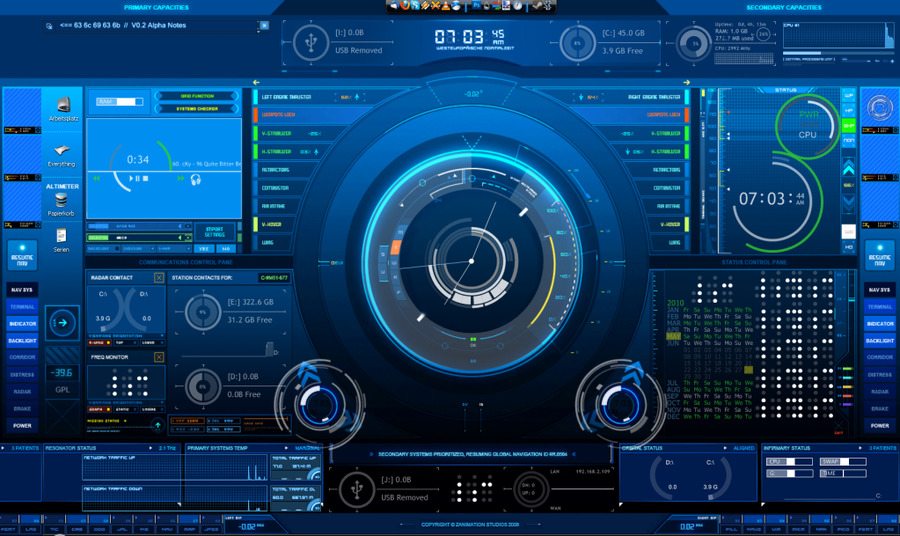The height and width of the screenshot is (536, 900).
Task: Open the Everything search icon
Action: click(x=62, y=152)
